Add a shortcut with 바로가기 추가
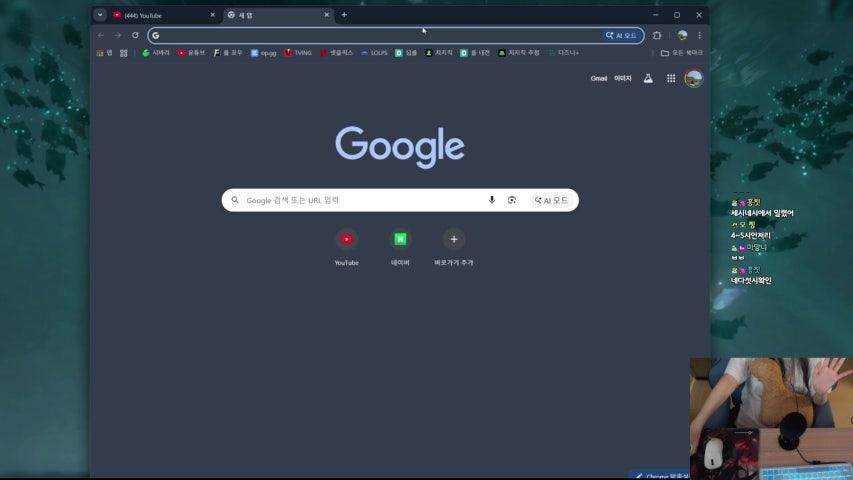Screen dimensions: 853x480 (x=454, y=248)
